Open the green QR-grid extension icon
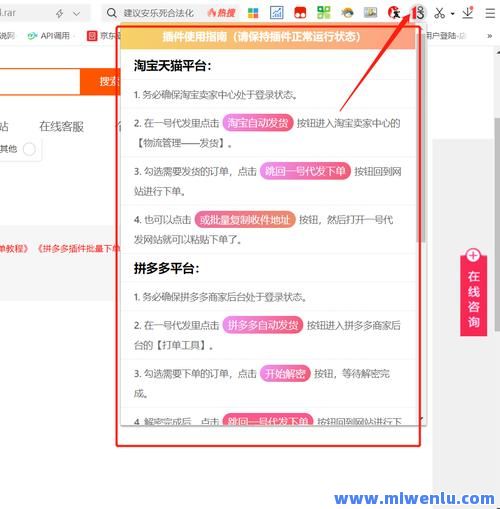 [324, 13]
